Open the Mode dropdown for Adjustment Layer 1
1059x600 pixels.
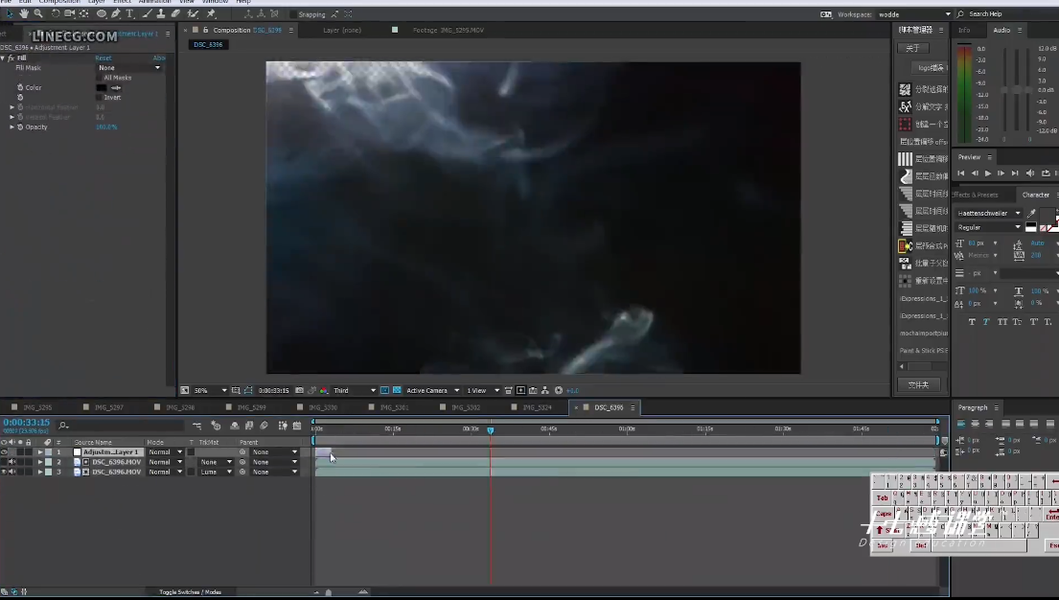point(165,452)
